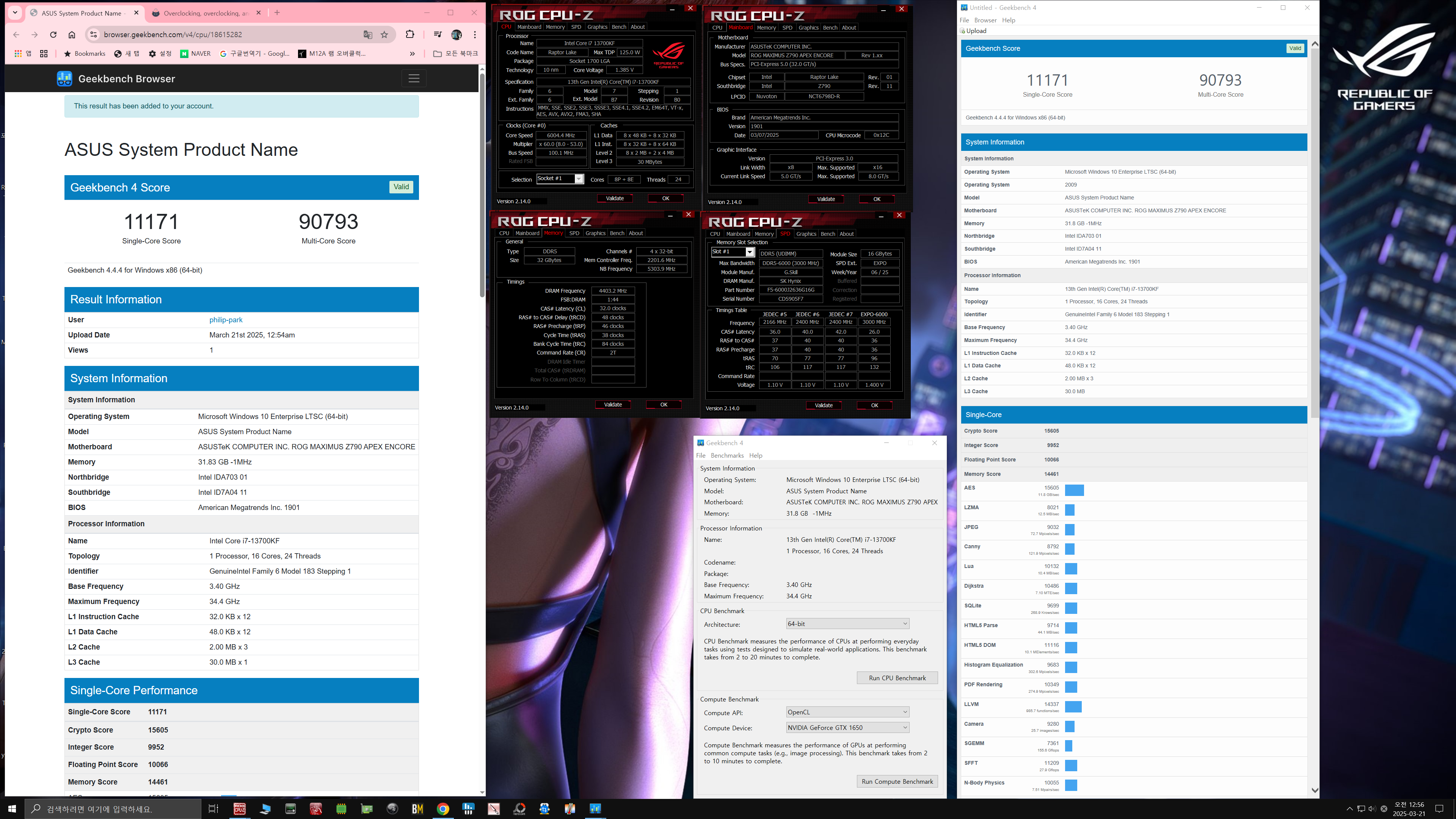Screen dimensions: 1456x819
Task: Open the all bookmarks folder
Action: coord(455,54)
